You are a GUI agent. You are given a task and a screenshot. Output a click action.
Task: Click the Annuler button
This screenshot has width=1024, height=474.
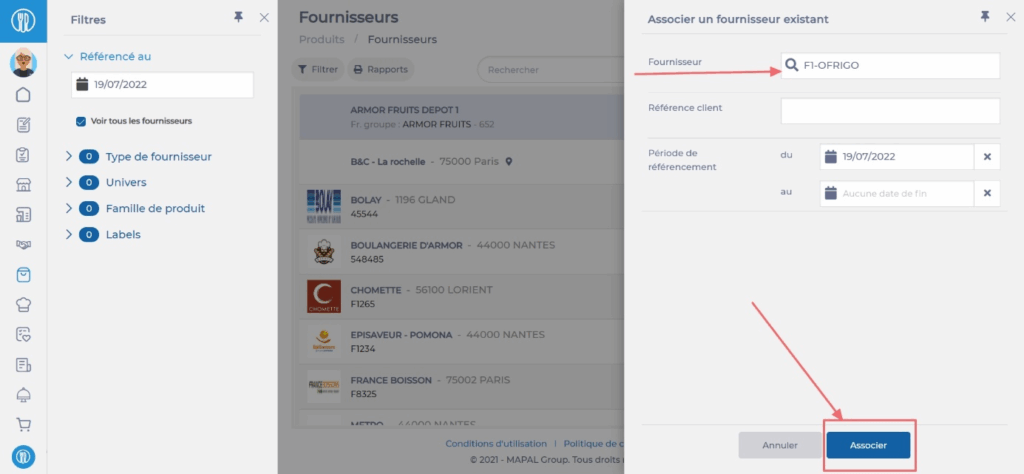tap(780, 445)
